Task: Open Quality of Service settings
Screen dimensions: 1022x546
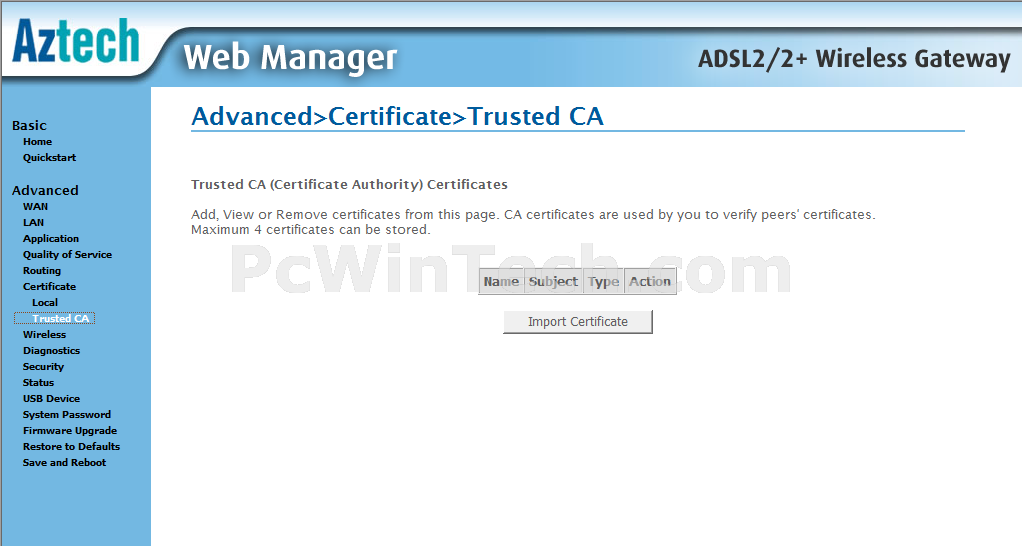Action: pyautogui.click(x=67, y=255)
